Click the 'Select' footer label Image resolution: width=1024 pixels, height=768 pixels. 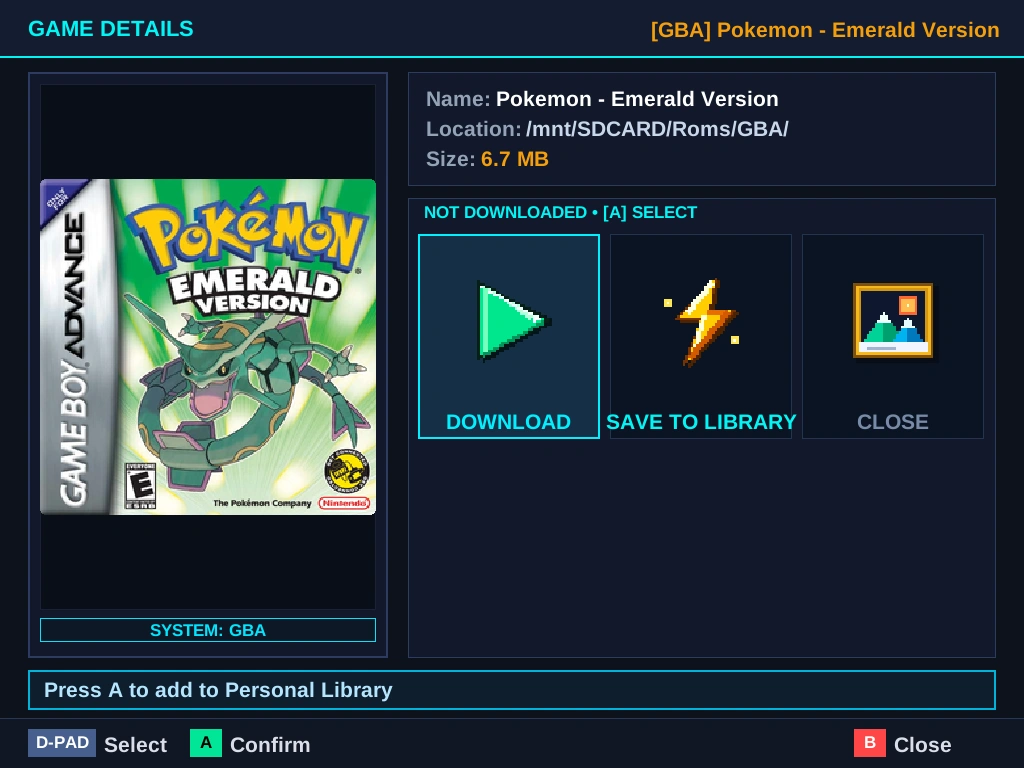tap(135, 744)
